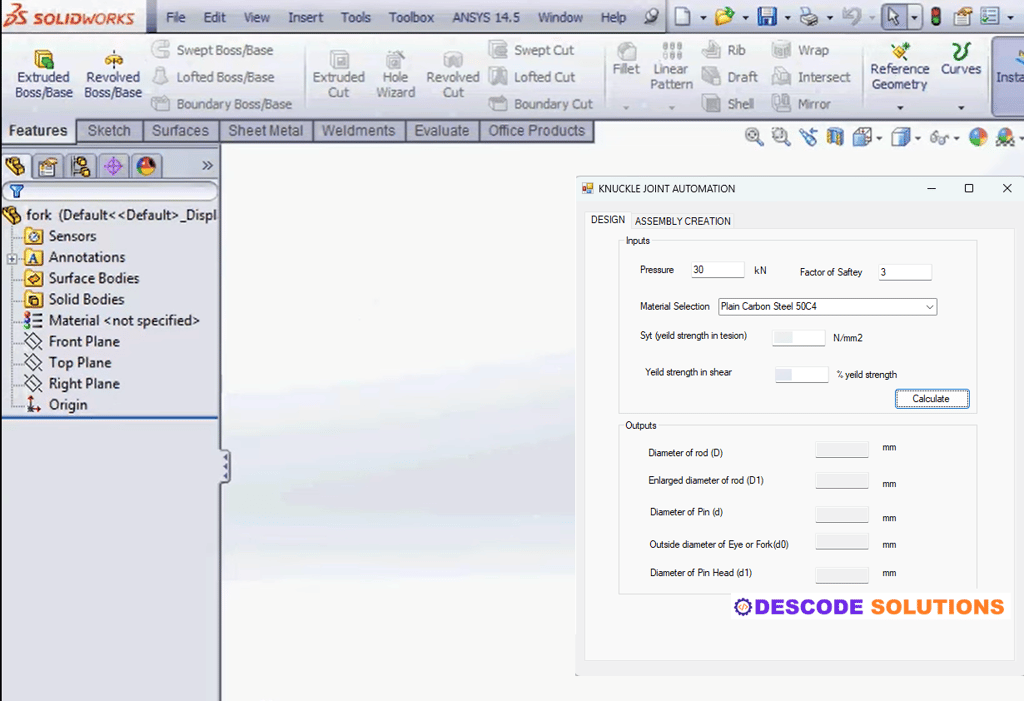1024x701 pixels.
Task: Click the Print icon
Action: [x=808, y=17]
